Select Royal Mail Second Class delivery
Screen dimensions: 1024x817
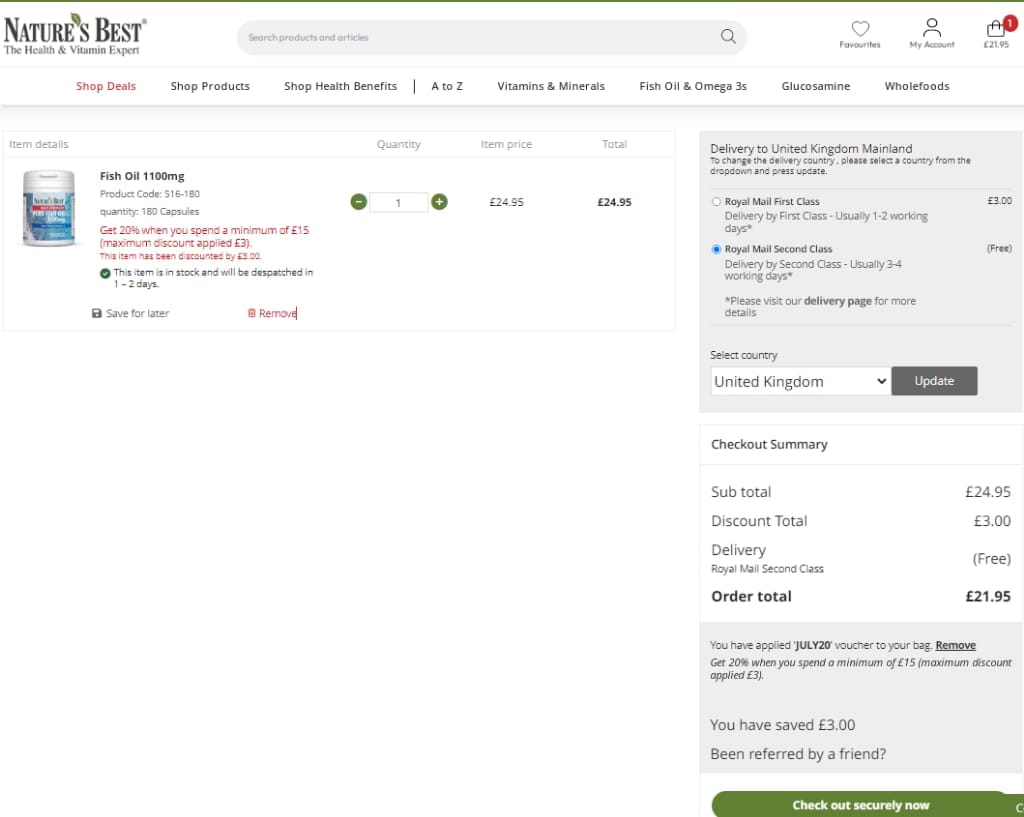716,249
